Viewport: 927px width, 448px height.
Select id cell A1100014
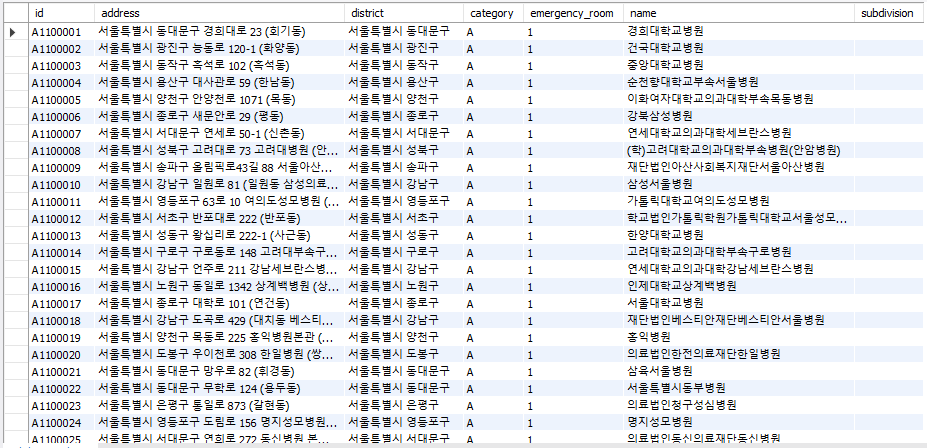tap(60, 253)
